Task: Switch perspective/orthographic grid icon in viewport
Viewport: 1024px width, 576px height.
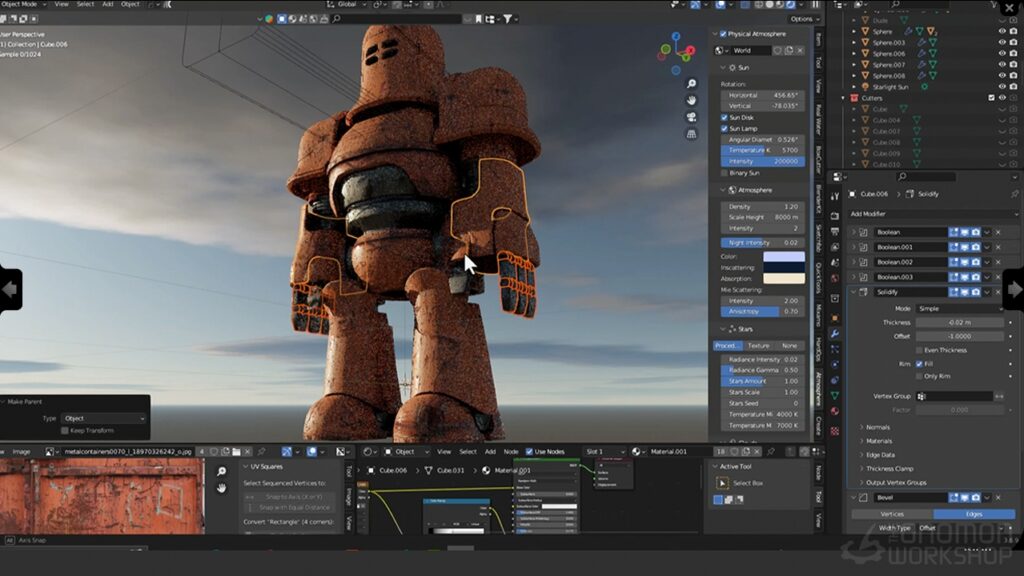Action: [x=691, y=134]
